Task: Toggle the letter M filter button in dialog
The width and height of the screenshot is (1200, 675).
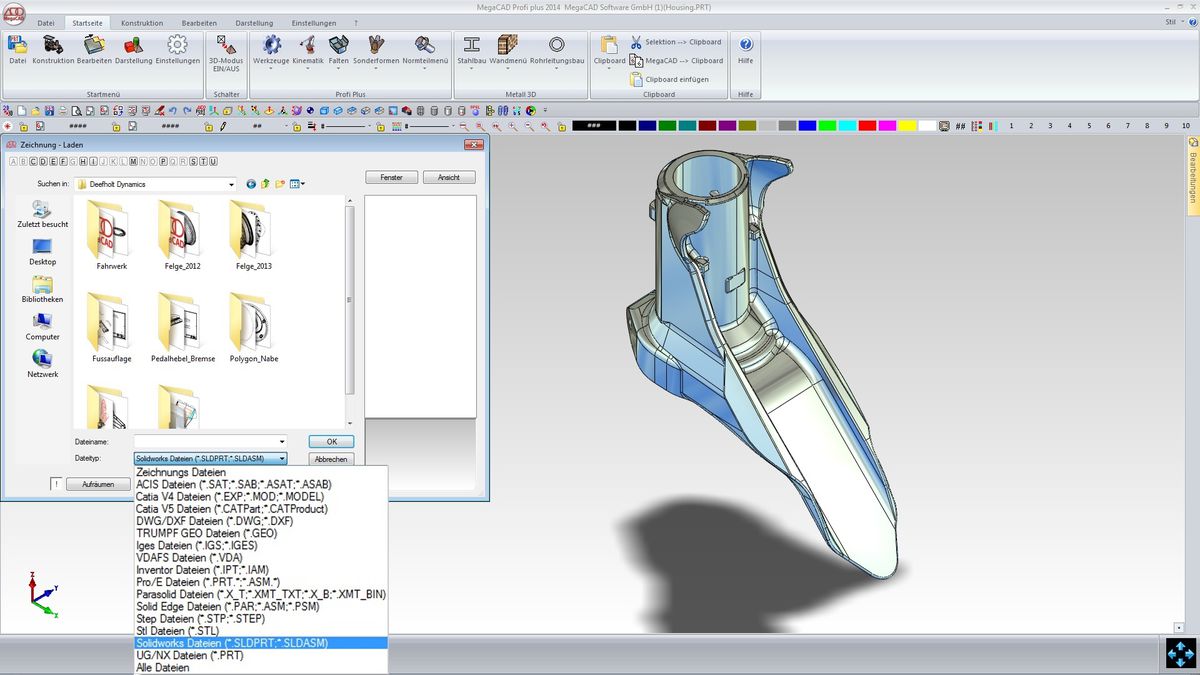Action: [x=133, y=161]
